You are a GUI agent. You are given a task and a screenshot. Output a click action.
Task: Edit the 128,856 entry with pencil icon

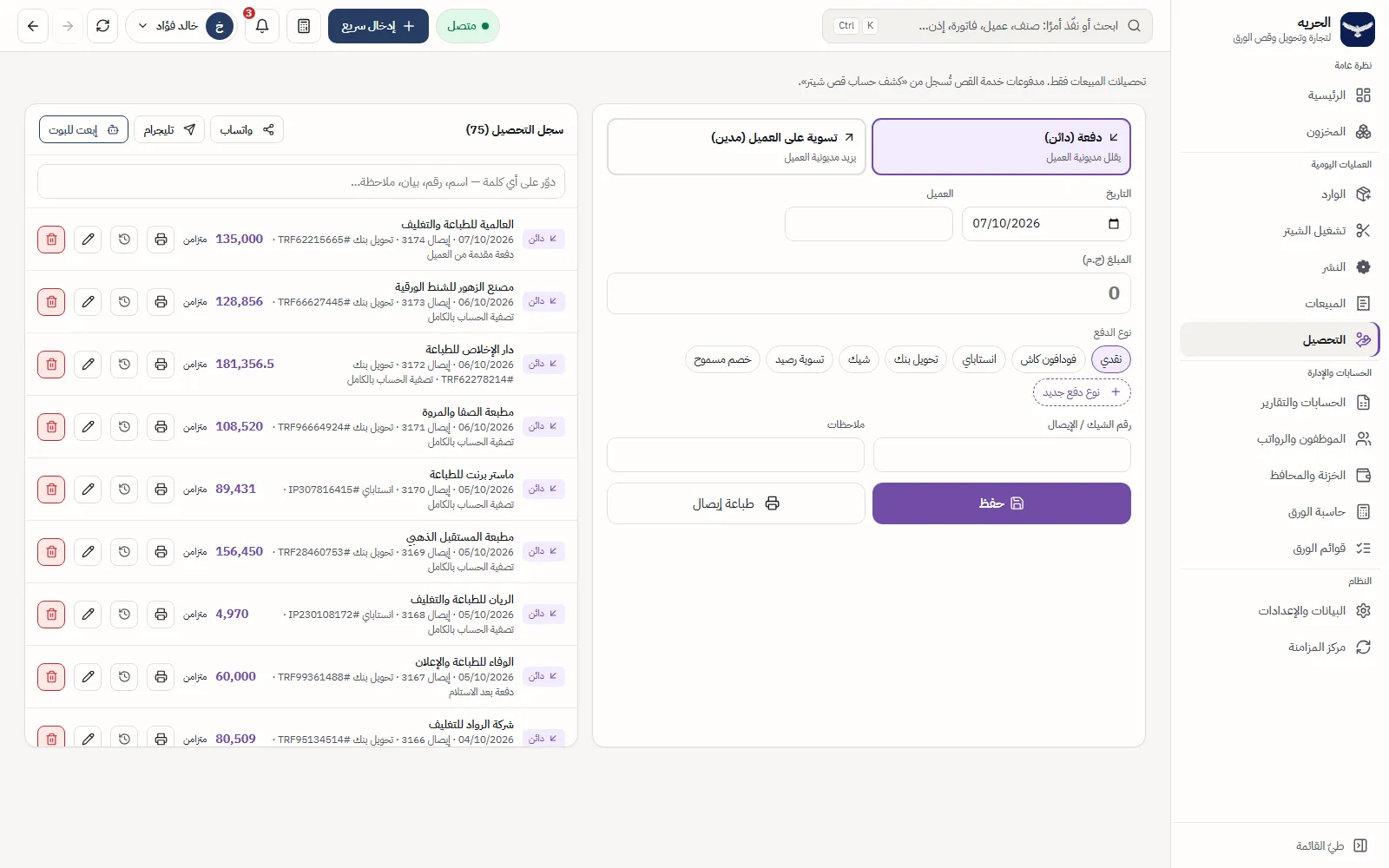[88, 301]
